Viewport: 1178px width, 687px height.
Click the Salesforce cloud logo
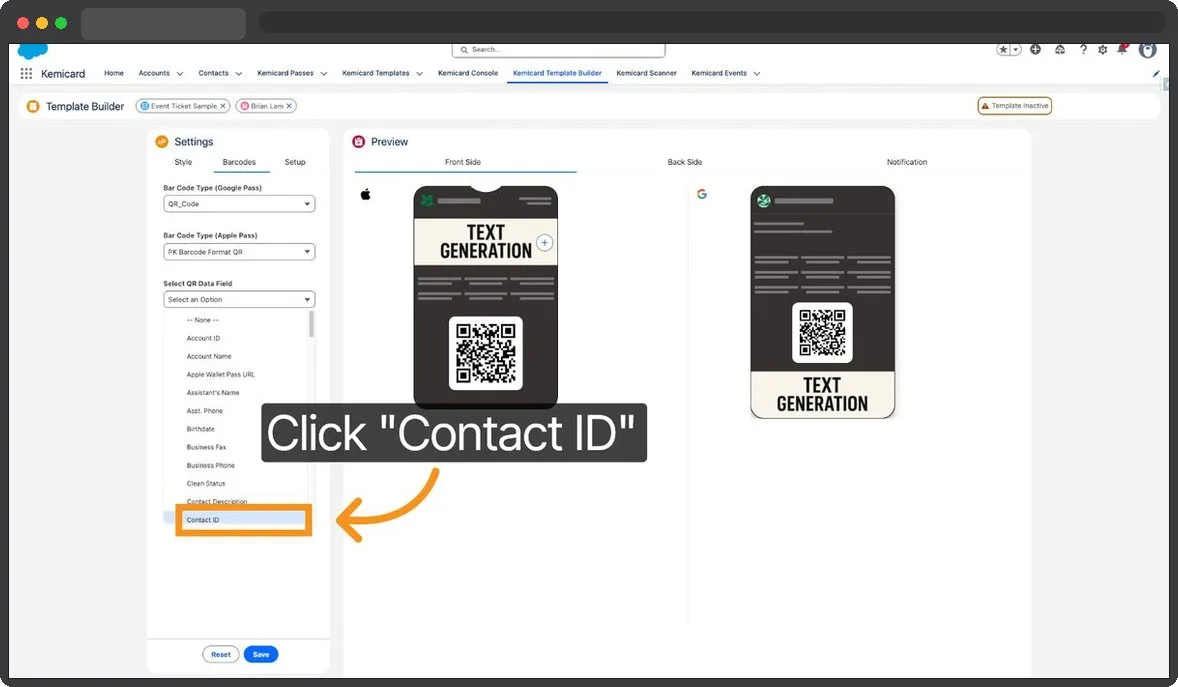(x=32, y=50)
